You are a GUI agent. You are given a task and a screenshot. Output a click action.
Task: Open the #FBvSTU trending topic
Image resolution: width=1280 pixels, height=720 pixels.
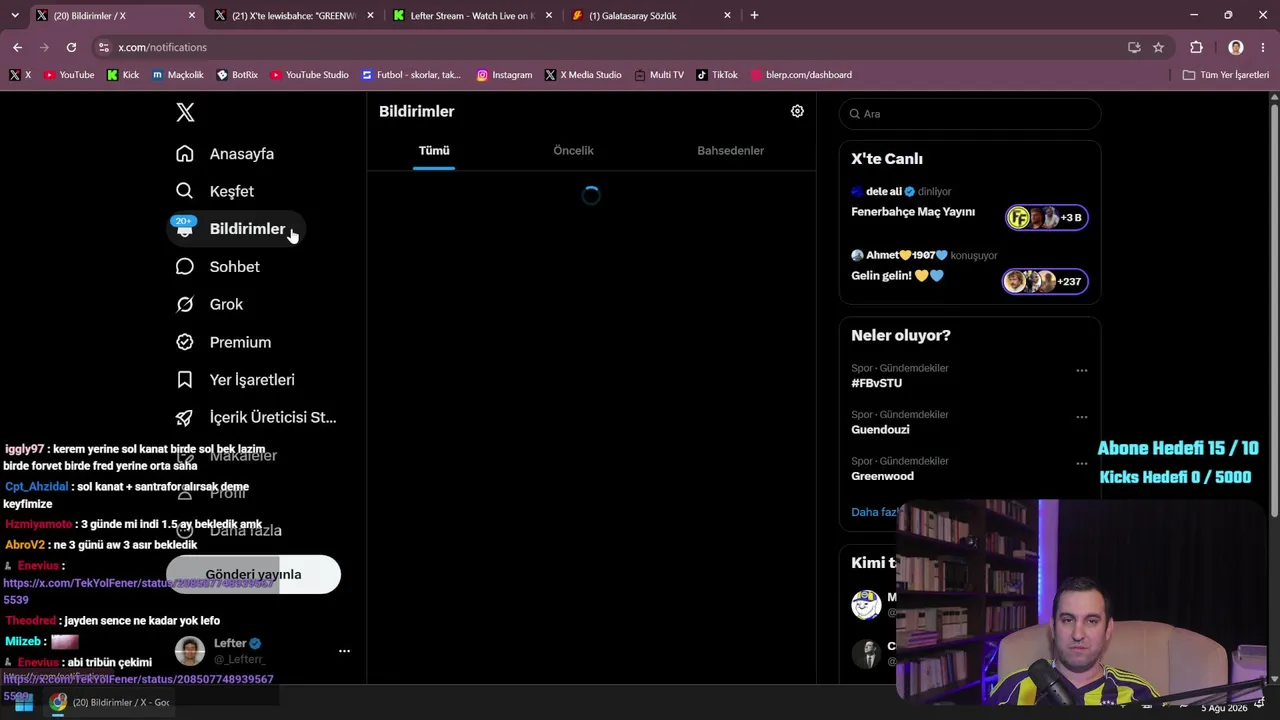click(x=876, y=383)
